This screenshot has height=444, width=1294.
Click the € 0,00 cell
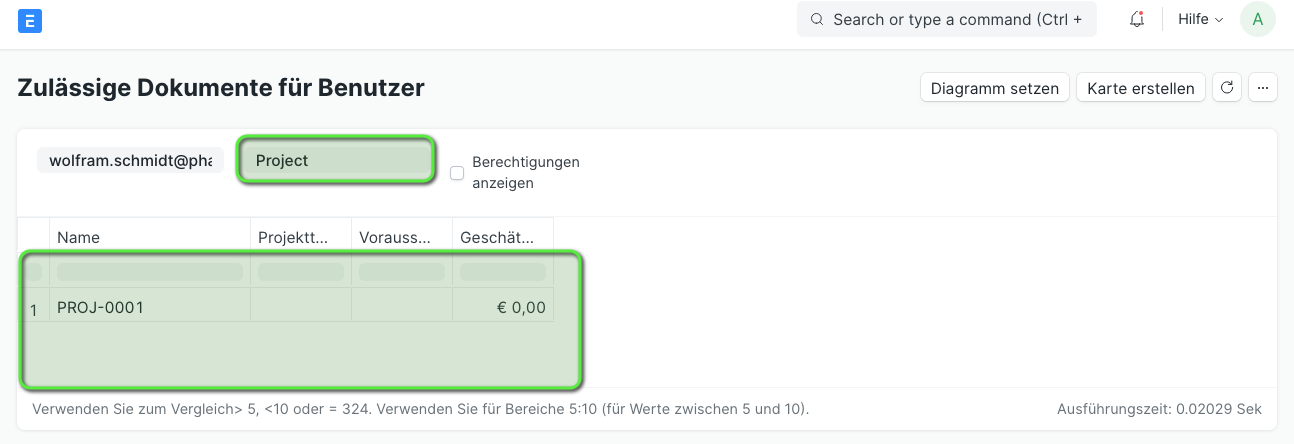[503, 307]
